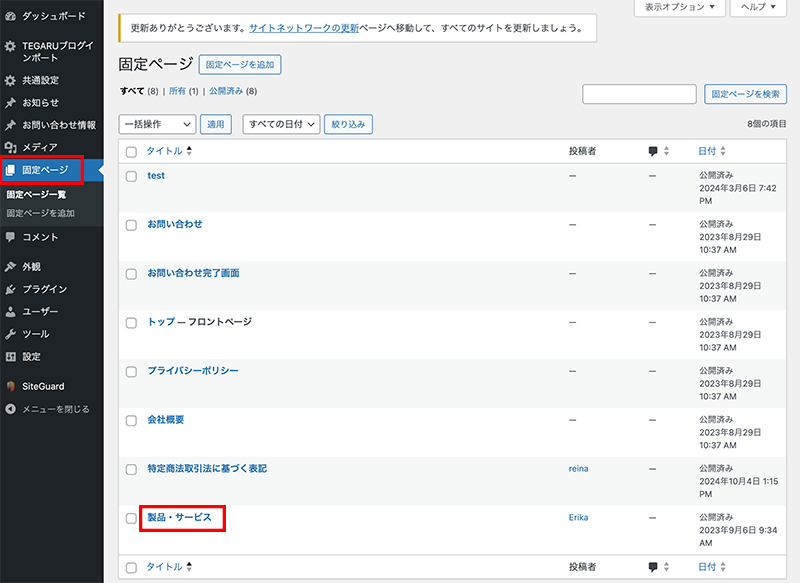The image size is (800, 583).
Task: Click the Users person icon in sidebar
Action: tap(11, 312)
